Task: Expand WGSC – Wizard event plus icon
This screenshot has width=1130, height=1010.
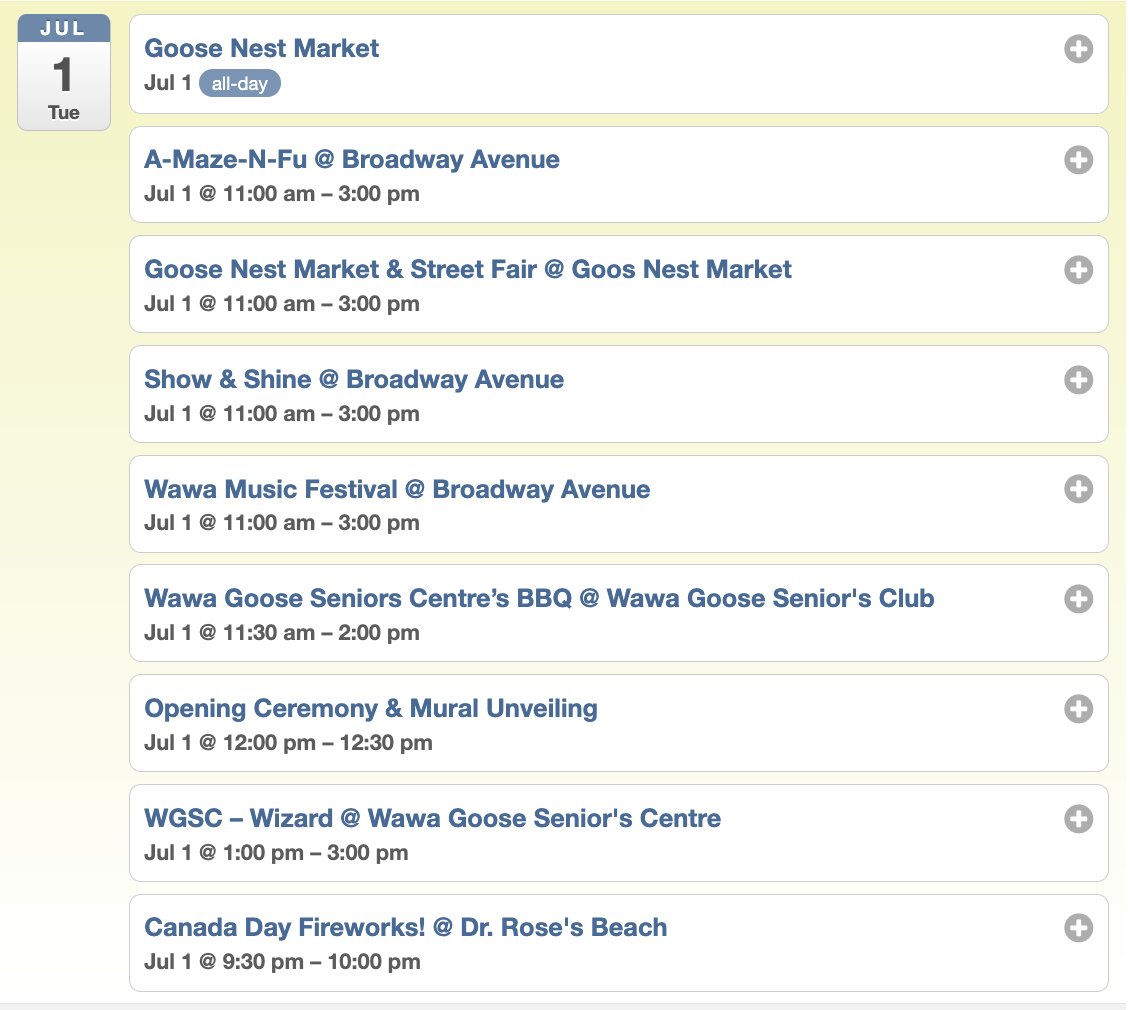Action: tap(1078, 819)
